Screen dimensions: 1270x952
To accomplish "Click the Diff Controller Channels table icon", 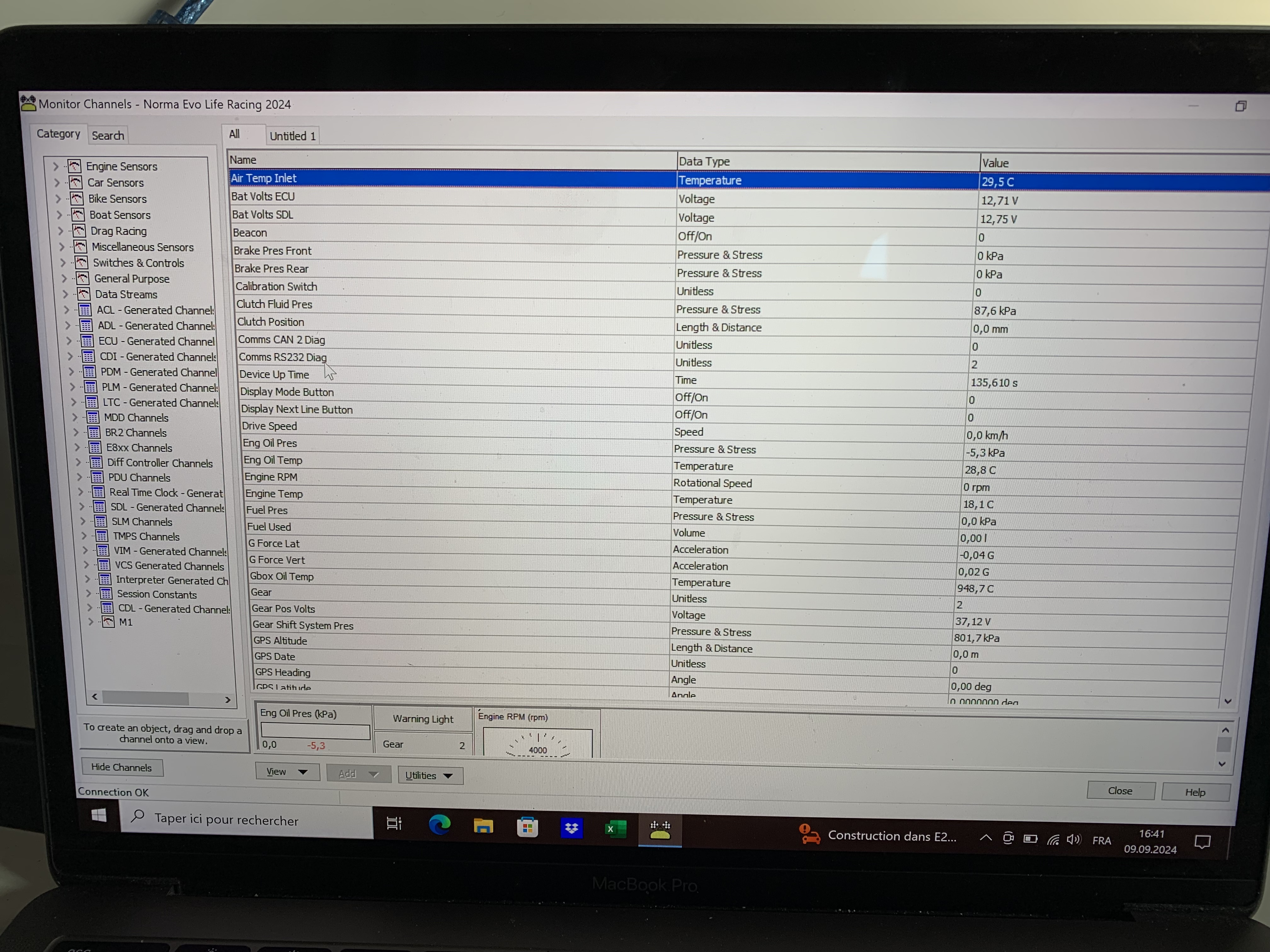I will [x=96, y=462].
